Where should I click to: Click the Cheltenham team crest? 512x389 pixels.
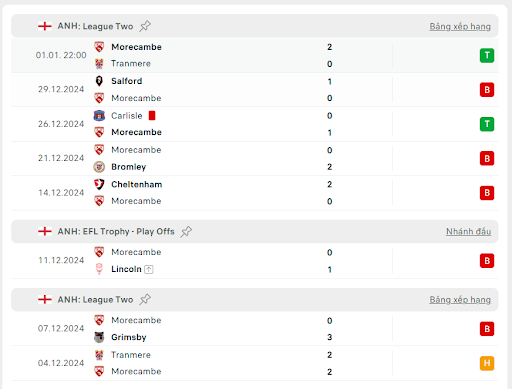[99, 184]
